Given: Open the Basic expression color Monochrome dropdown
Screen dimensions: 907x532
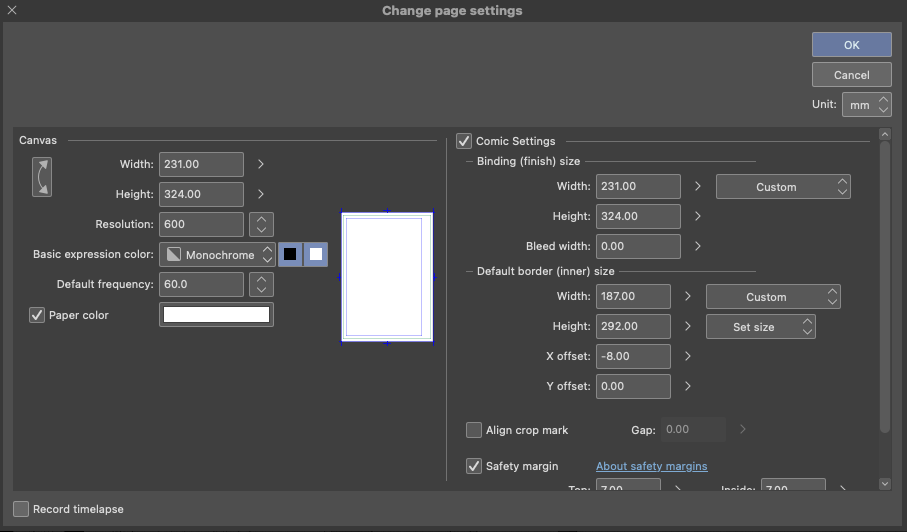Looking at the screenshot, I should pyautogui.click(x=217, y=255).
